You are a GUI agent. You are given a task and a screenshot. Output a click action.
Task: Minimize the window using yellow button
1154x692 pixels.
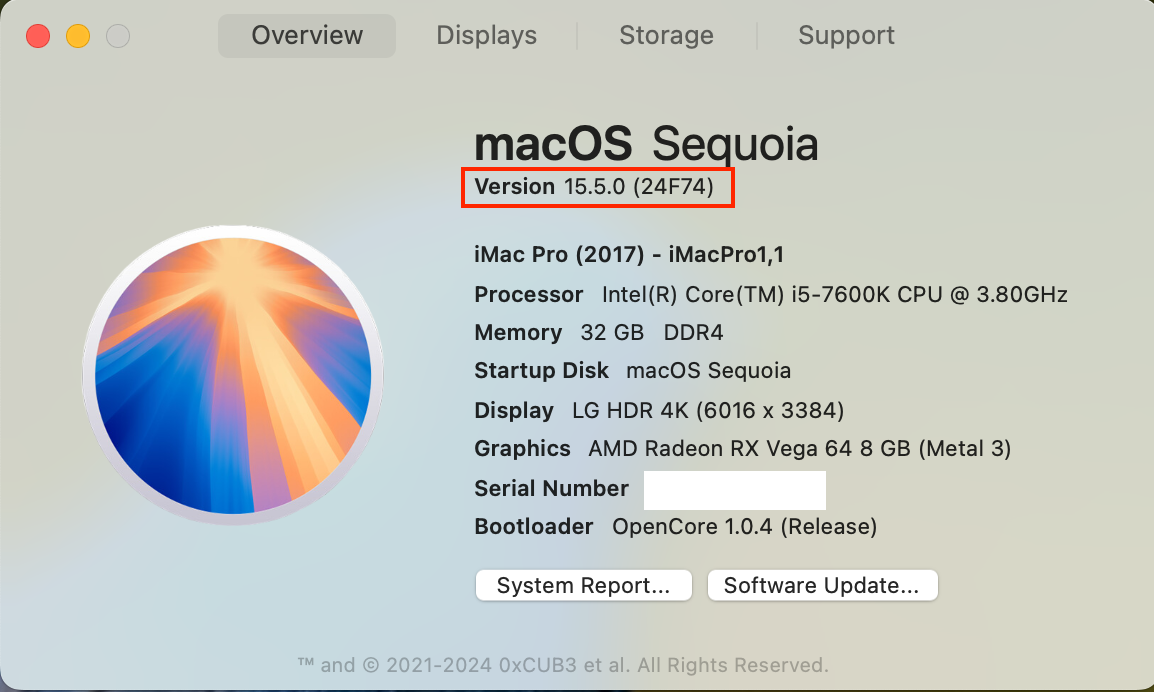click(78, 37)
